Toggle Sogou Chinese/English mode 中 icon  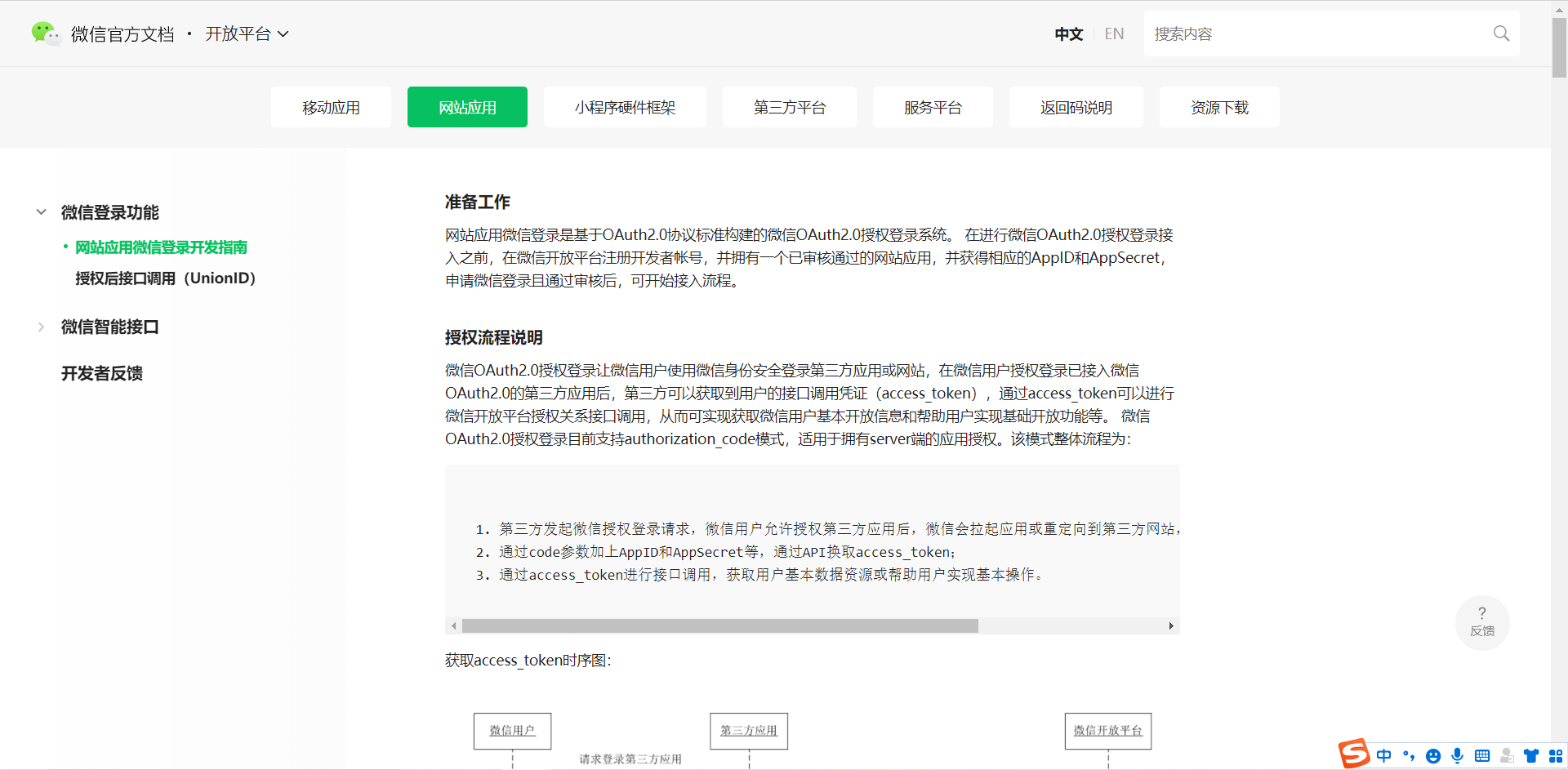coord(1383,755)
